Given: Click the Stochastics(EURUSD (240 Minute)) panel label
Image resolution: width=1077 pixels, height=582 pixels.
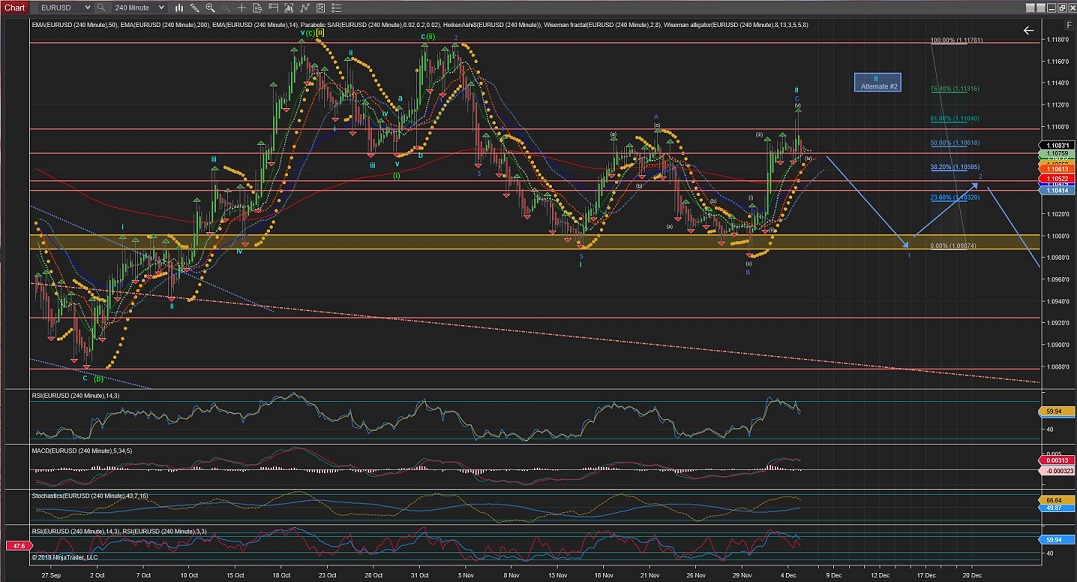Looking at the screenshot, I should [89, 495].
